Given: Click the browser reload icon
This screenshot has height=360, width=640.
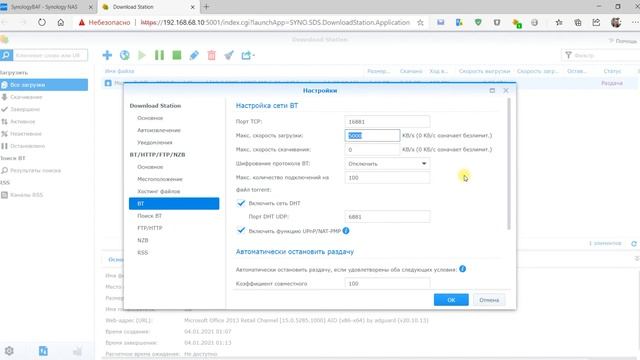Looking at the screenshot, I should tap(42, 22).
